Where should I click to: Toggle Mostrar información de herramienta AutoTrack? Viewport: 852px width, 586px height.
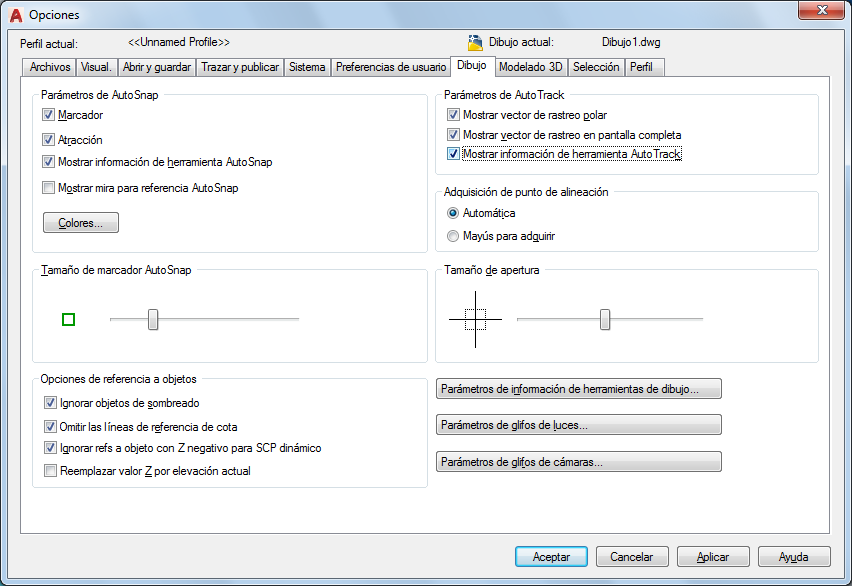click(453, 154)
